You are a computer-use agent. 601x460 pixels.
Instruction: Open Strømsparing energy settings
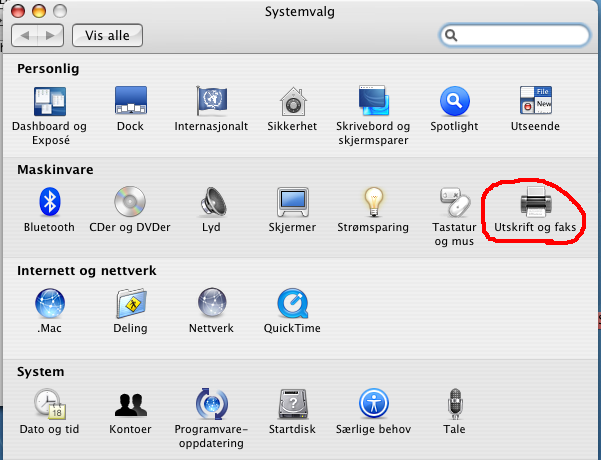click(x=373, y=203)
